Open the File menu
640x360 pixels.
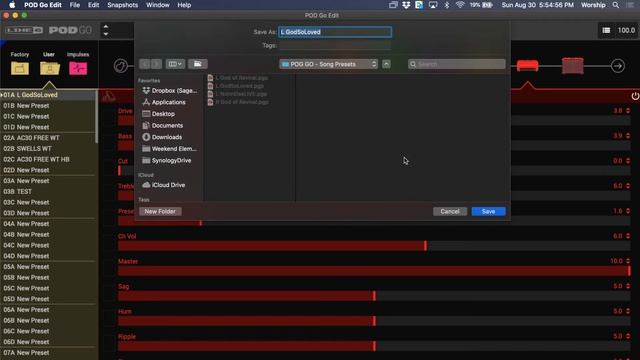coord(75,5)
